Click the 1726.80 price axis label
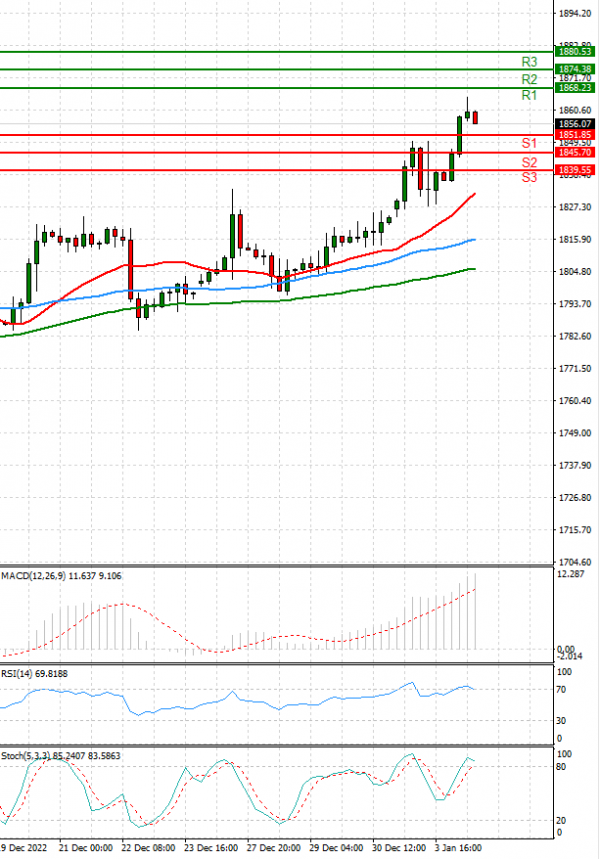 pyautogui.click(x=575, y=498)
